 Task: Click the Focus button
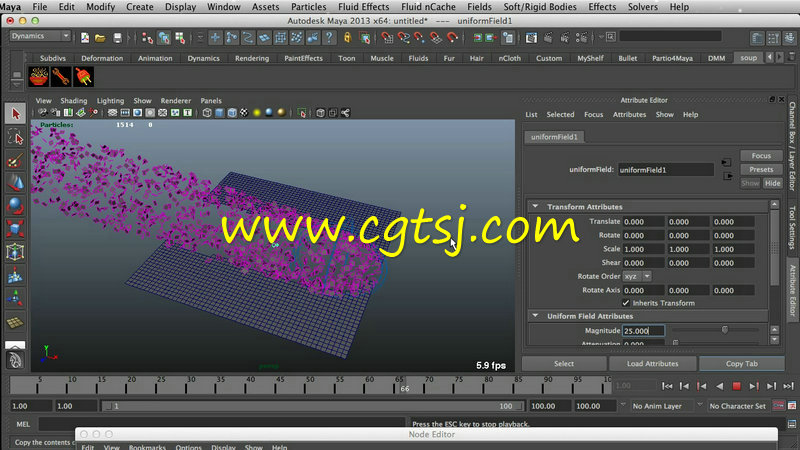[761, 156]
